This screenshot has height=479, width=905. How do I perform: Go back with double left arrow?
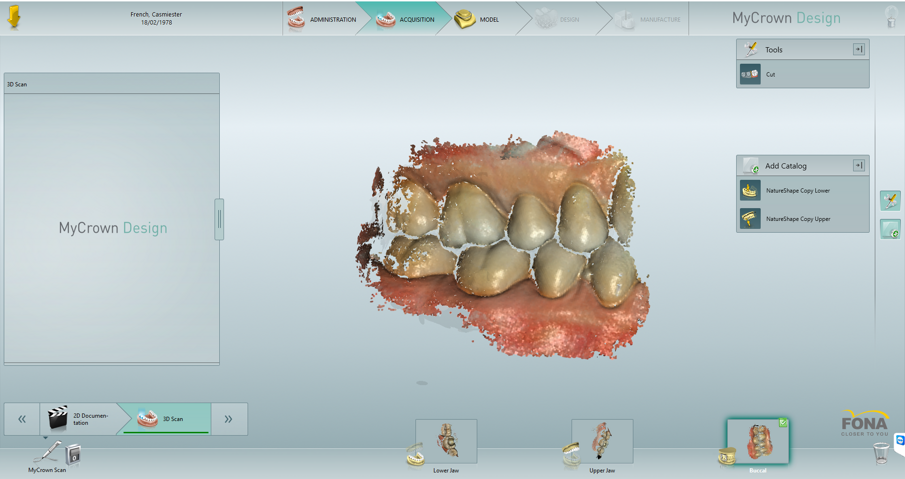coord(22,419)
